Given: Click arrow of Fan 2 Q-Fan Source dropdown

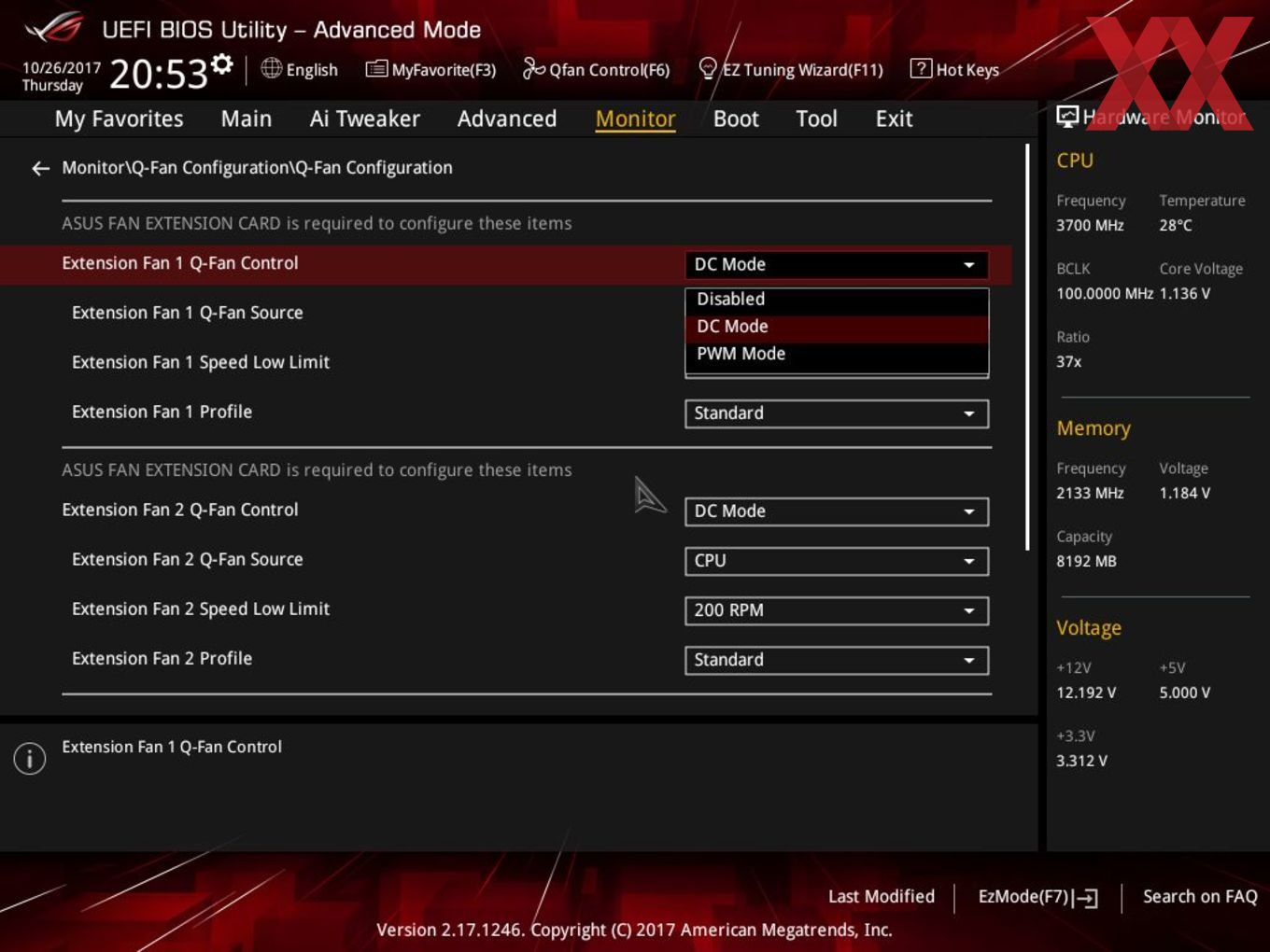Looking at the screenshot, I should 969,562.
